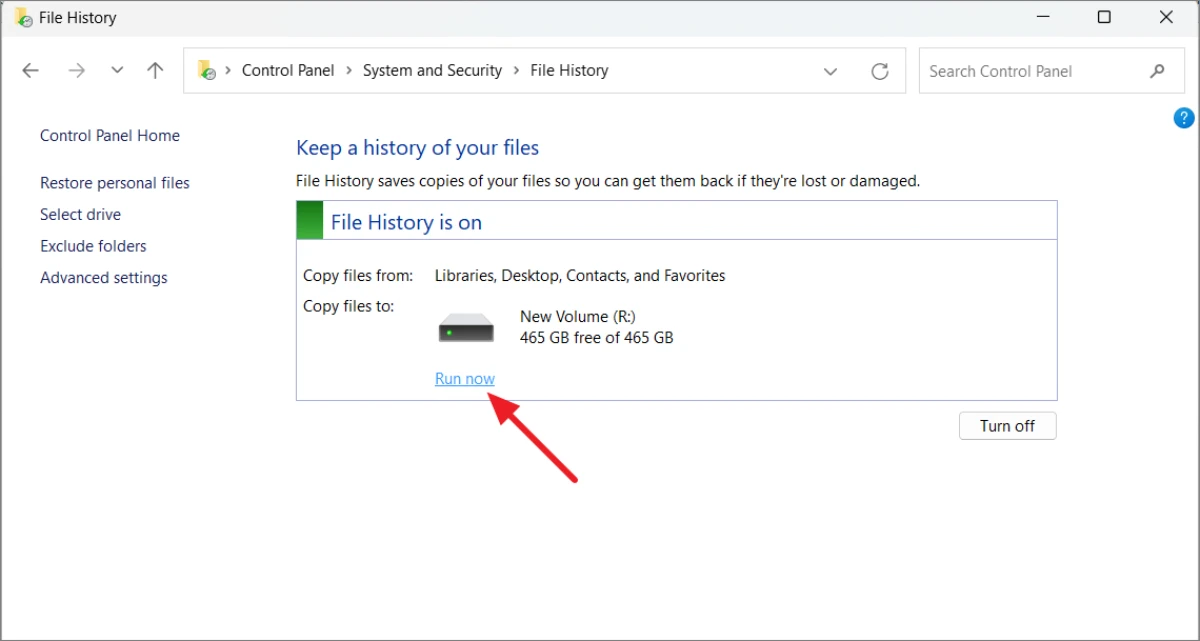The height and width of the screenshot is (641, 1200).
Task: Open Restore personal files
Action: point(115,183)
